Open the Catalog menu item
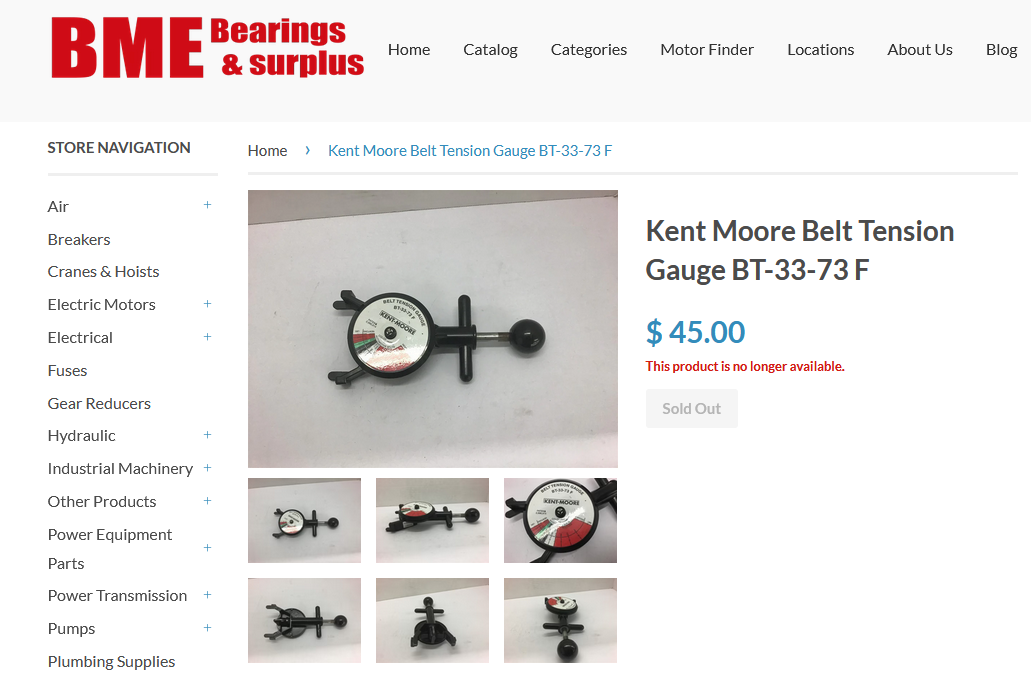This screenshot has height=678, width=1031. click(490, 50)
